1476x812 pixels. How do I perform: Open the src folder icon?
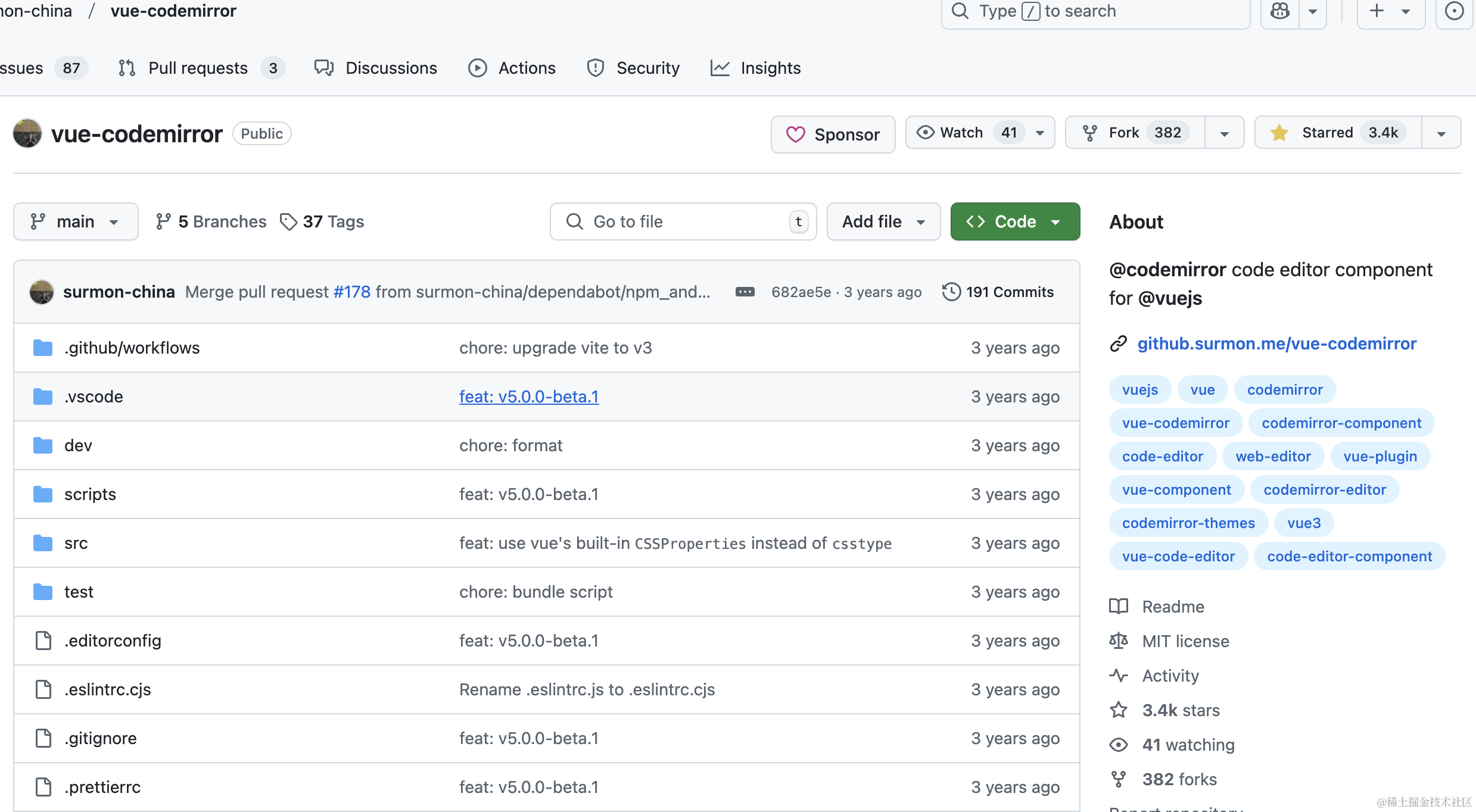(43, 543)
